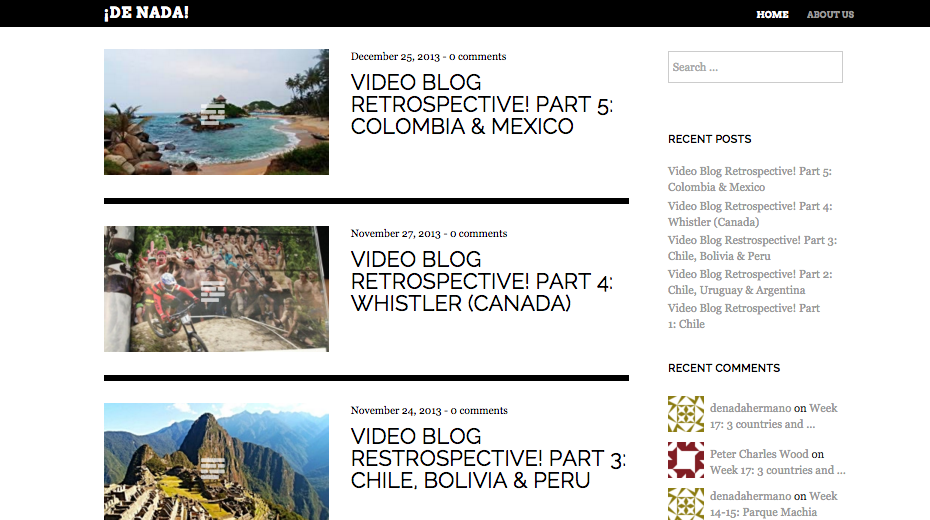This screenshot has width=930, height=520.
Task: Click the post-format icon on the Colombia beach thumbnail
Action: [x=212, y=114]
